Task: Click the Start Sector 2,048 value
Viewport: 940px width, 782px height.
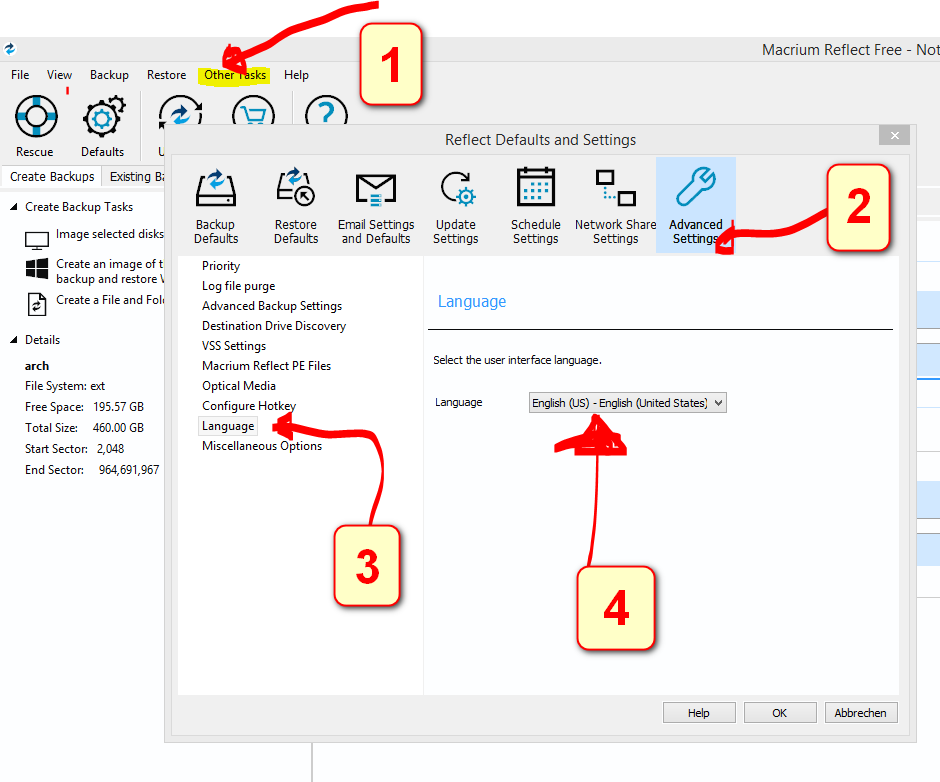Action: (110, 449)
